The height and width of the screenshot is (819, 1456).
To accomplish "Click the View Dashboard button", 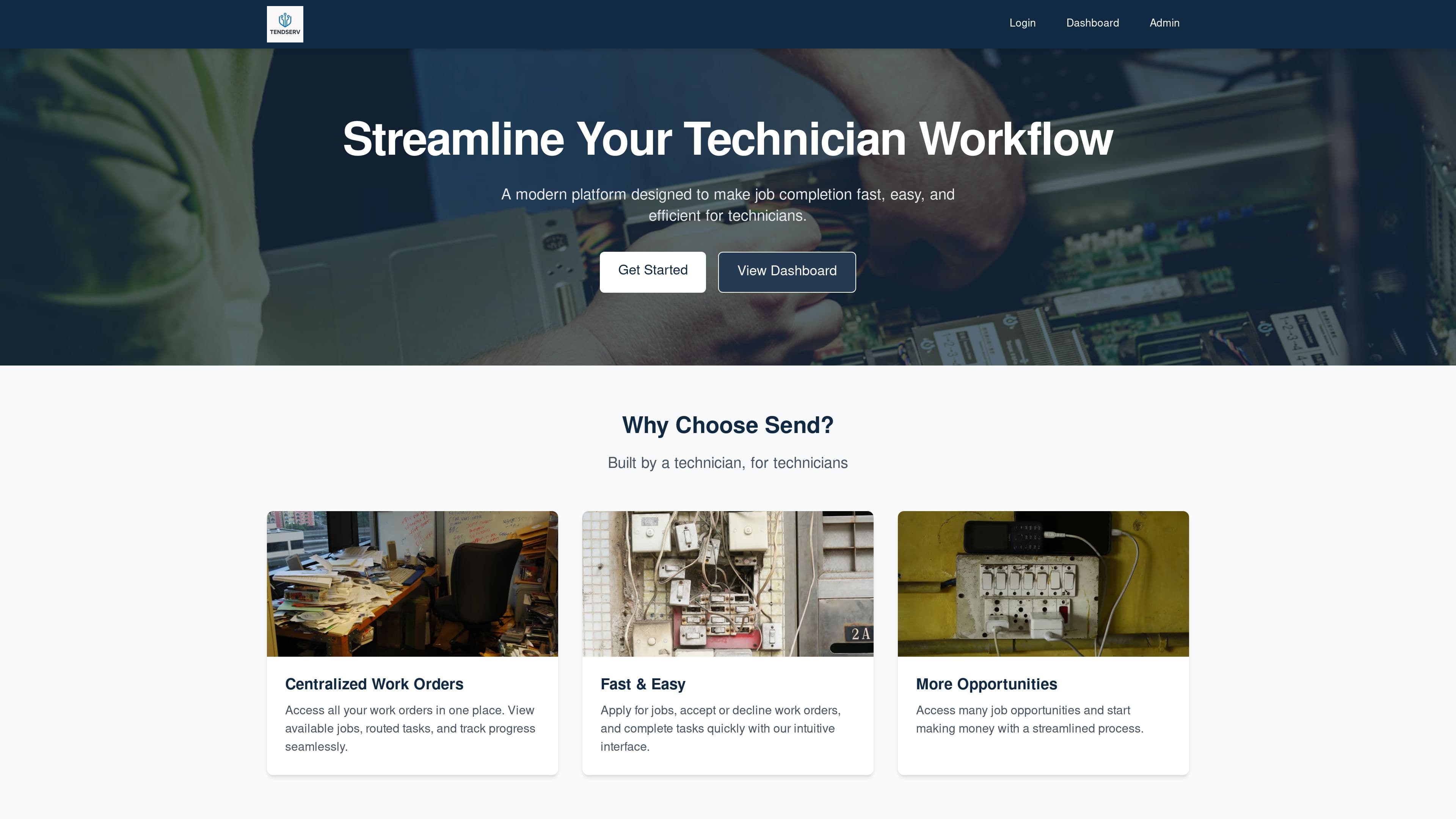I will (x=786, y=271).
